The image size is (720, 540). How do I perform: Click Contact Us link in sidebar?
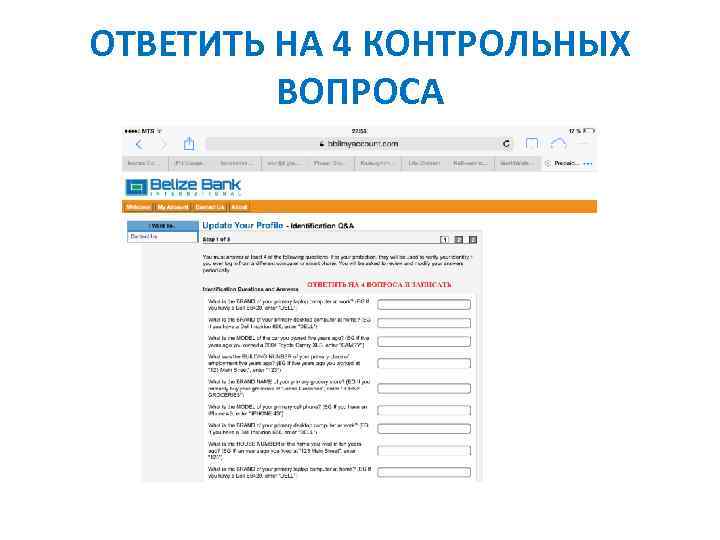(x=144, y=236)
